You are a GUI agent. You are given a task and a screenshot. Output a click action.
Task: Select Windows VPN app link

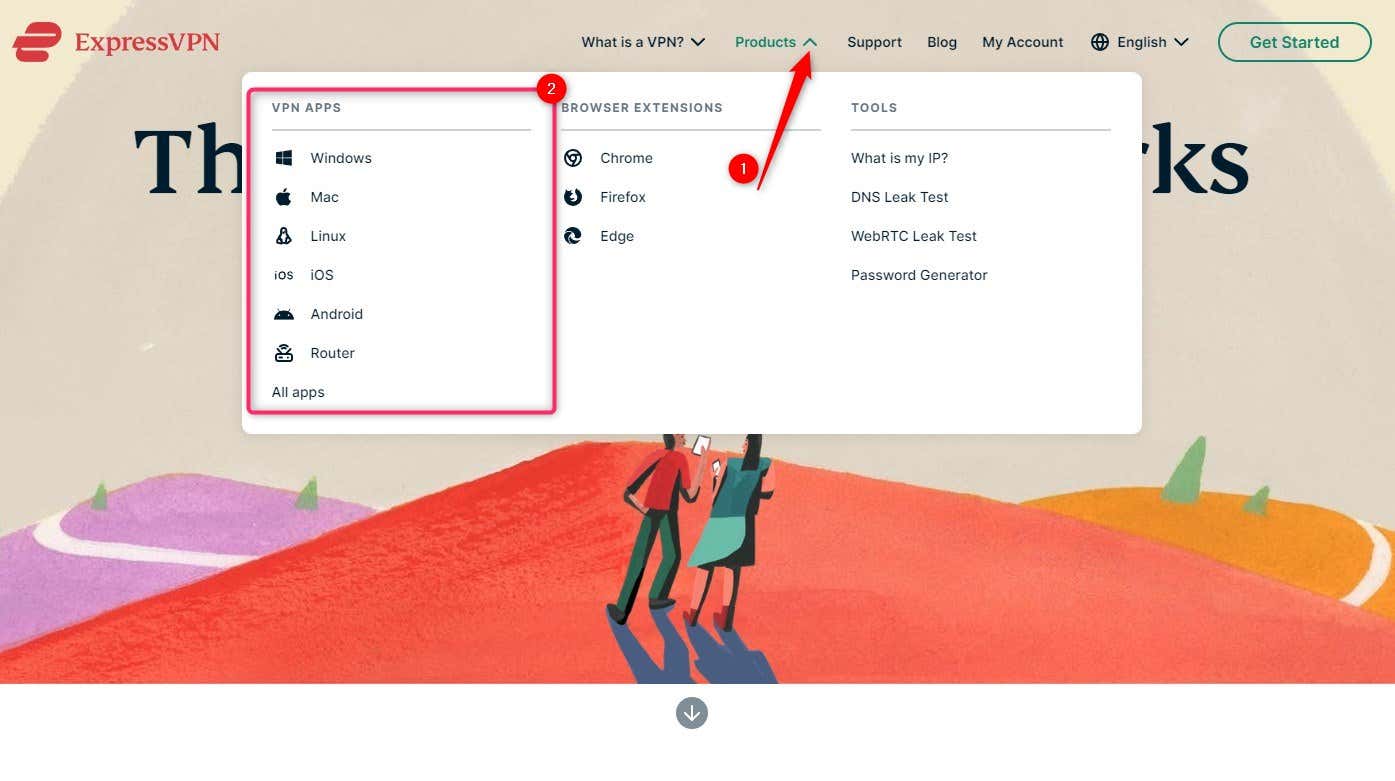point(341,158)
